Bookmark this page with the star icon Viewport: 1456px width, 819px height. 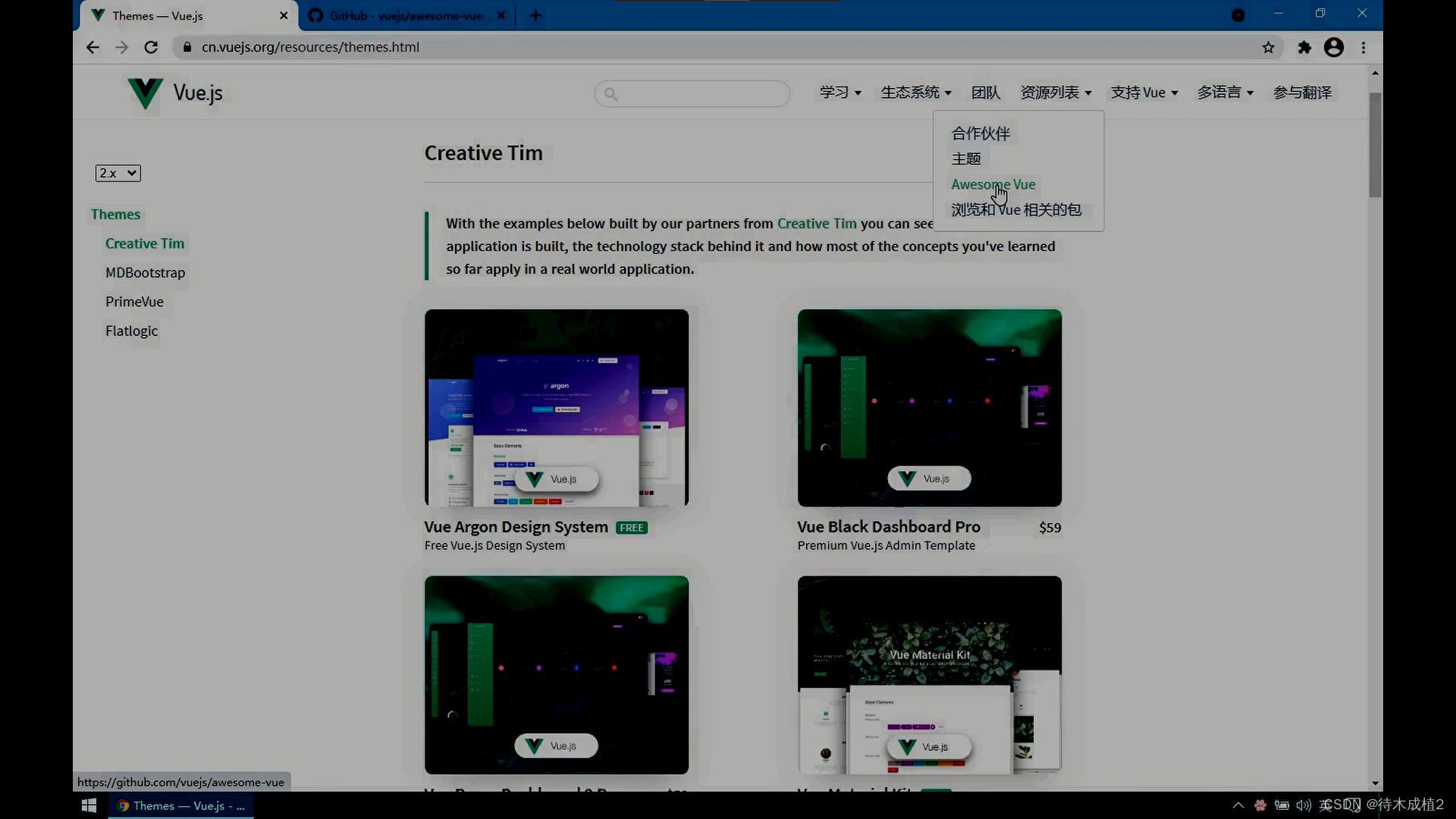(1269, 47)
